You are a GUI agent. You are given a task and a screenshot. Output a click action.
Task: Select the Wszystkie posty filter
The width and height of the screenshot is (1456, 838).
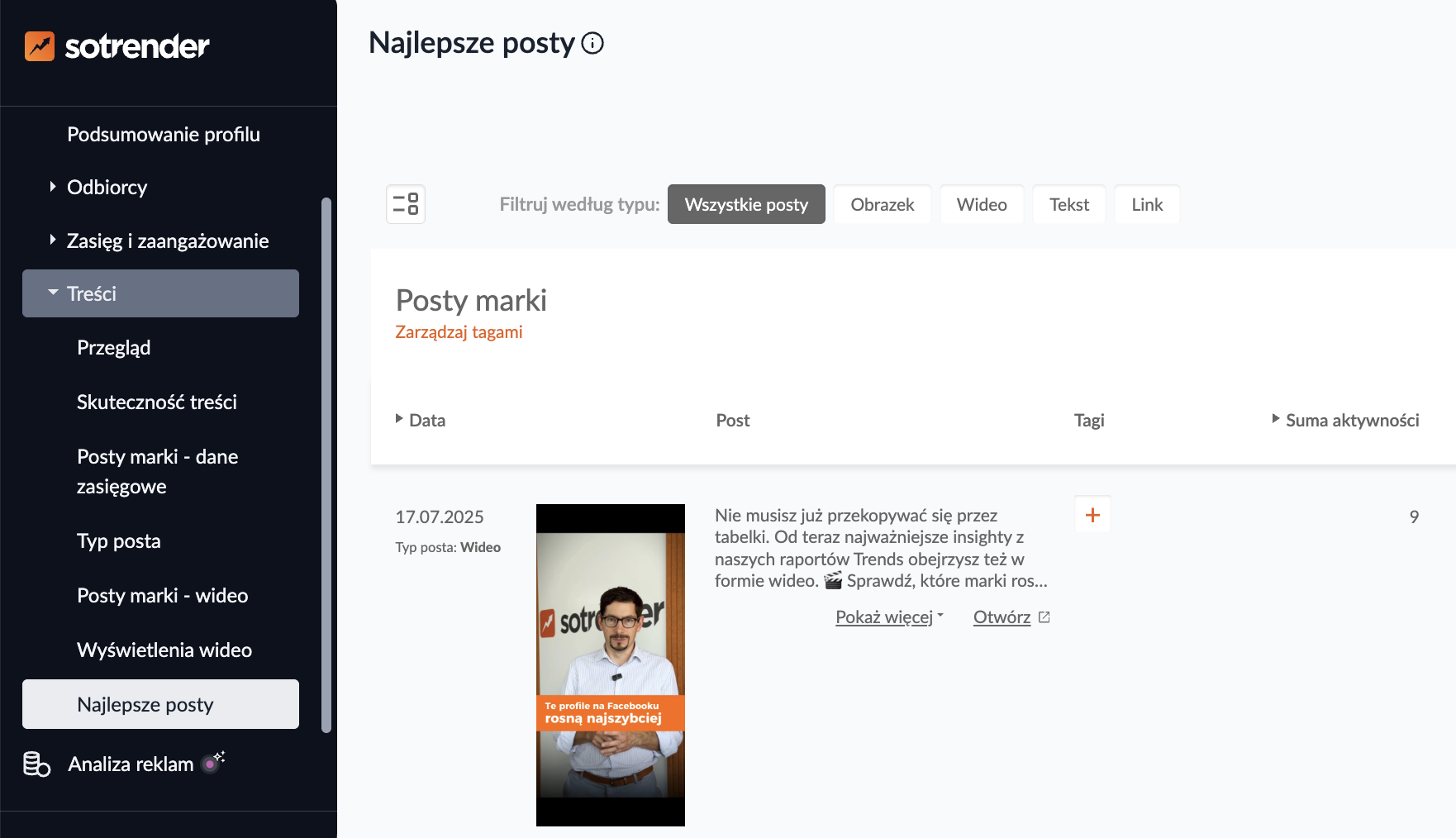coord(746,204)
